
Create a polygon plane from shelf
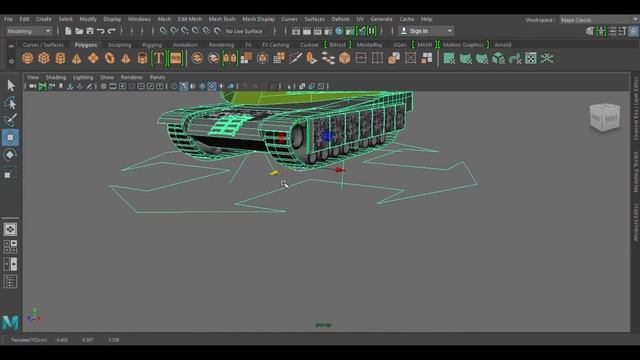pos(93,58)
